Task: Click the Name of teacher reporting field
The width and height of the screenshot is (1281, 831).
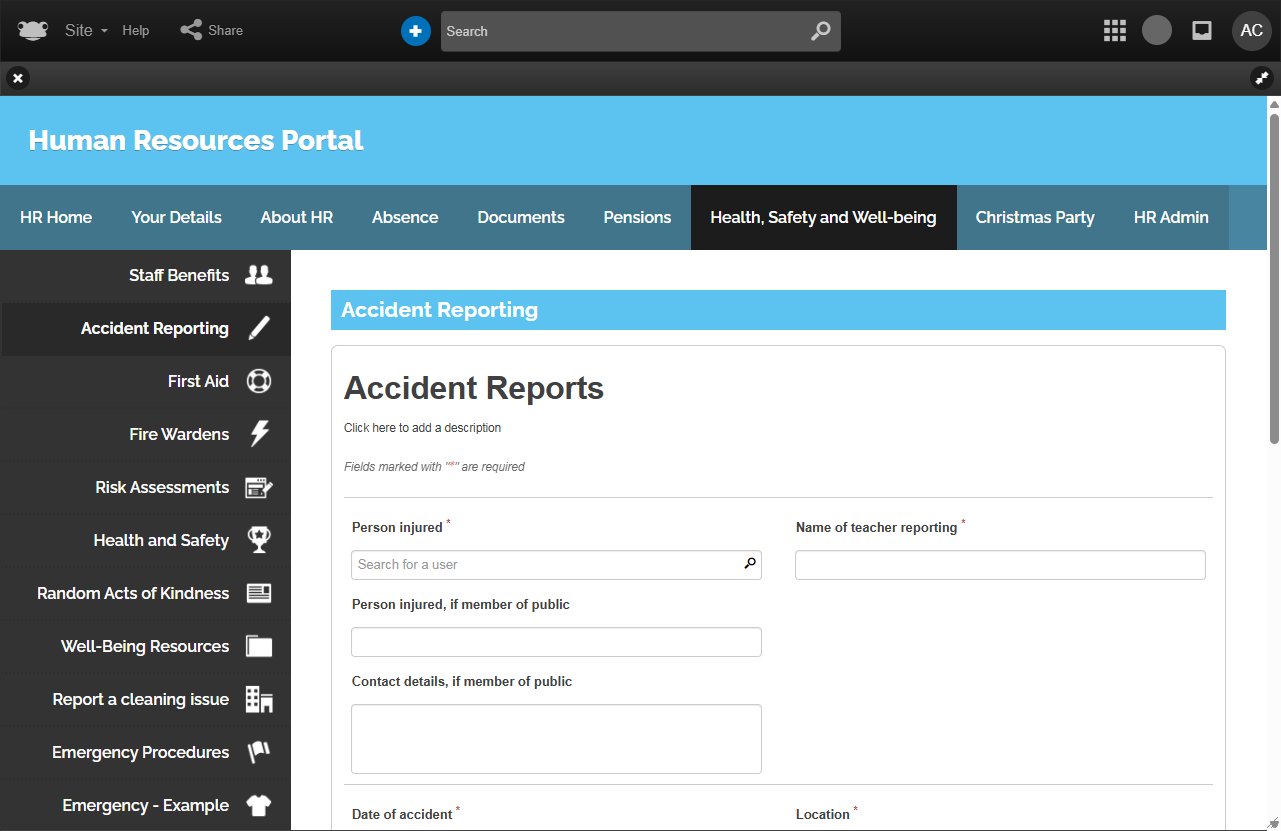Action: 1000,565
